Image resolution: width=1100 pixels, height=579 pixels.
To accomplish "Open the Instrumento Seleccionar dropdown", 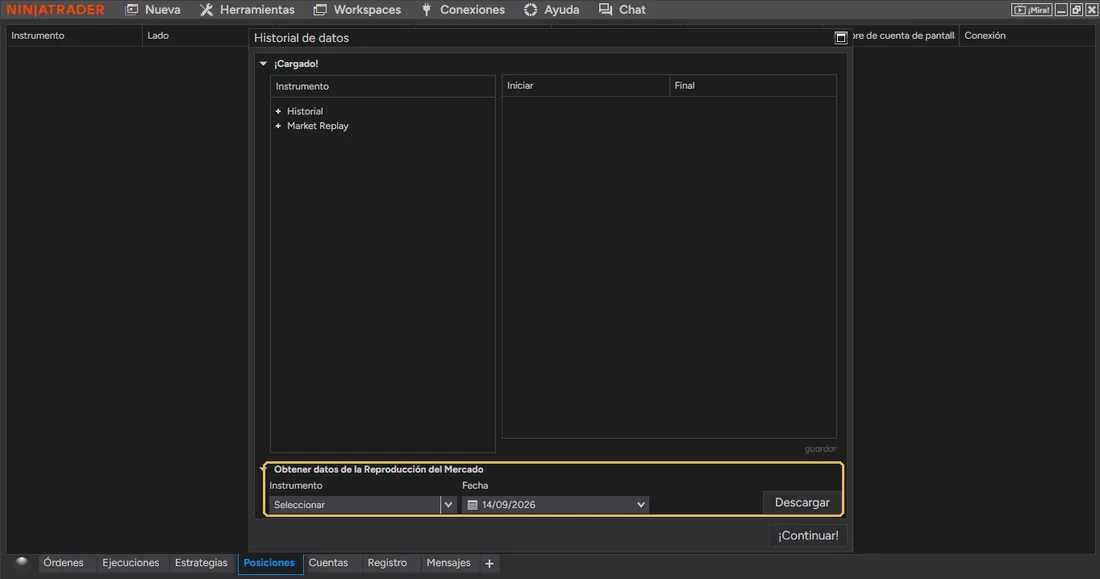I will [x=363, y=505].
